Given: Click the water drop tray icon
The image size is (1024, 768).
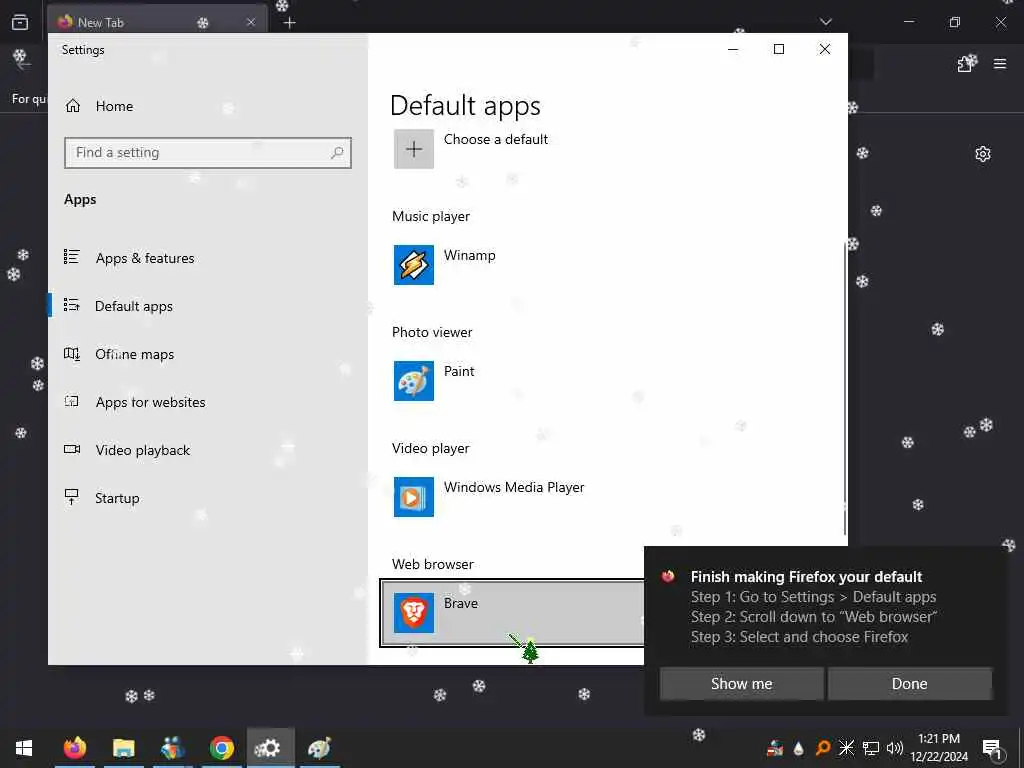Looking at the screenshot, I should (x=799, y=748).
